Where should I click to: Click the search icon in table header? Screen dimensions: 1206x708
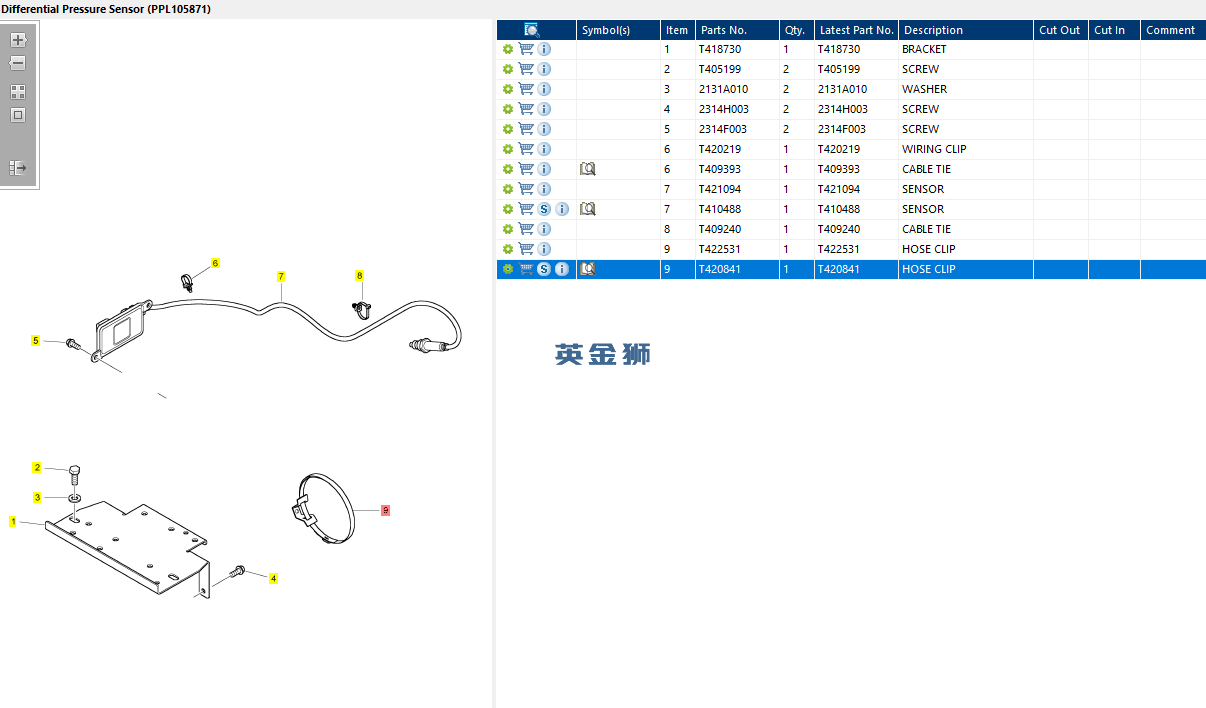(x=532, y=30)
